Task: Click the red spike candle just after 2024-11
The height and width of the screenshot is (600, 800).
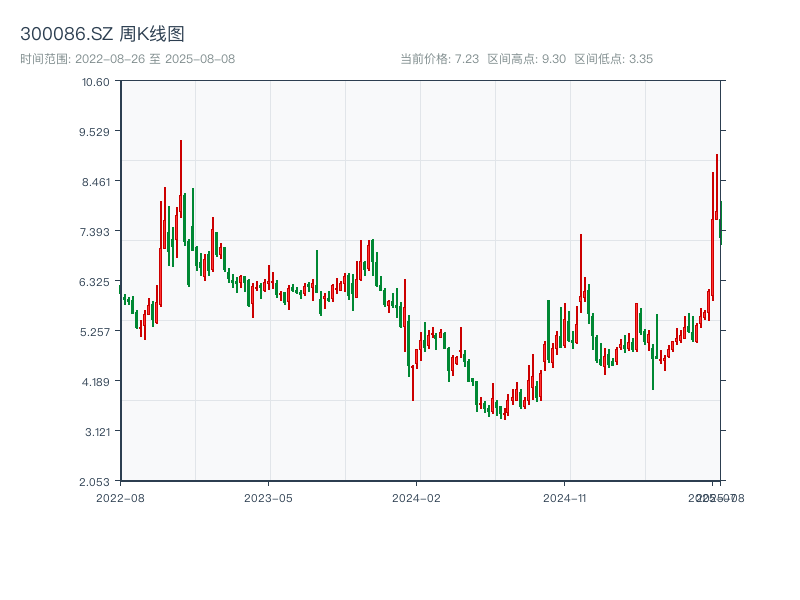Action: point(581,273)
